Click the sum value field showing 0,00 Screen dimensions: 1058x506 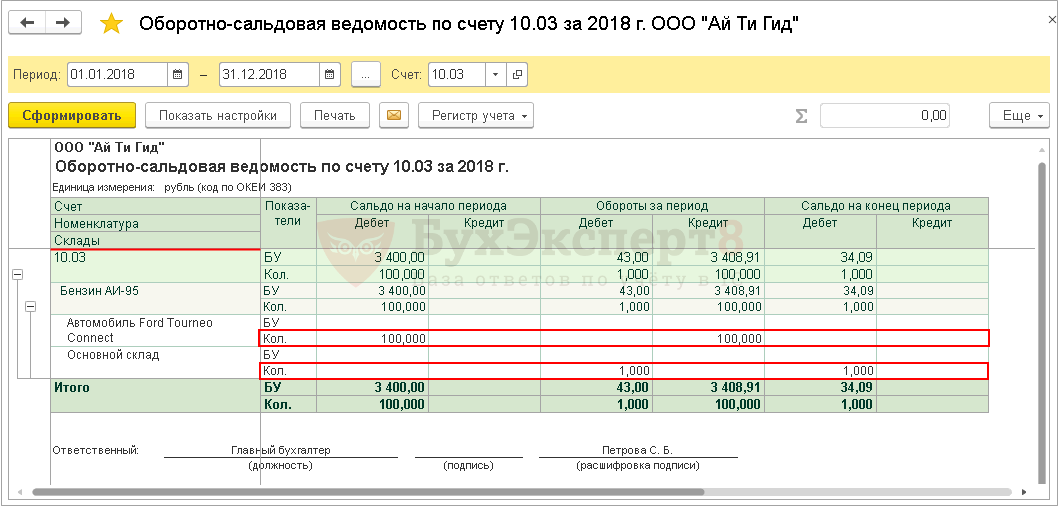tap(884, 116)
